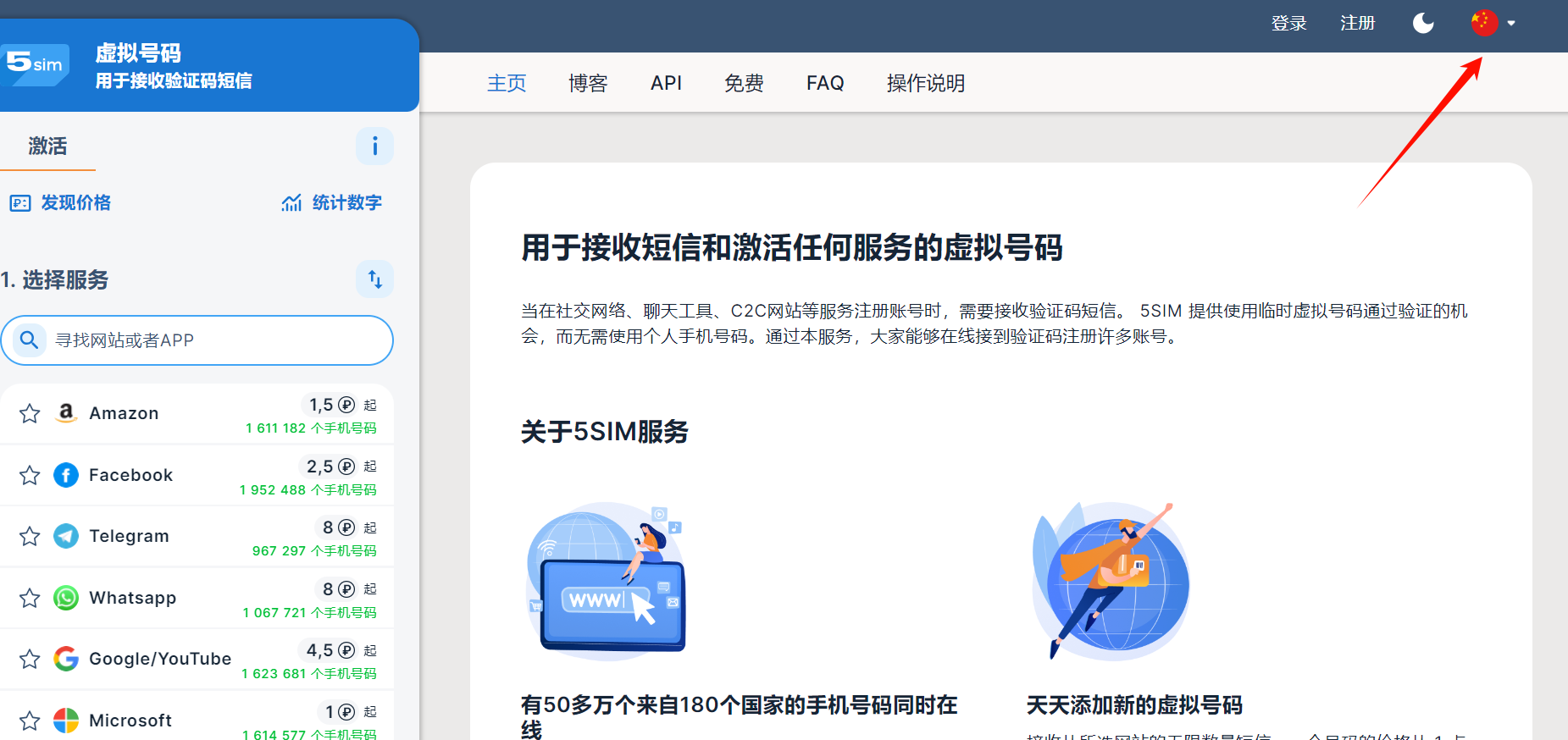Click the sort arrows button for services
This screenshot has height=740, width=1568.
pos(374,279)
